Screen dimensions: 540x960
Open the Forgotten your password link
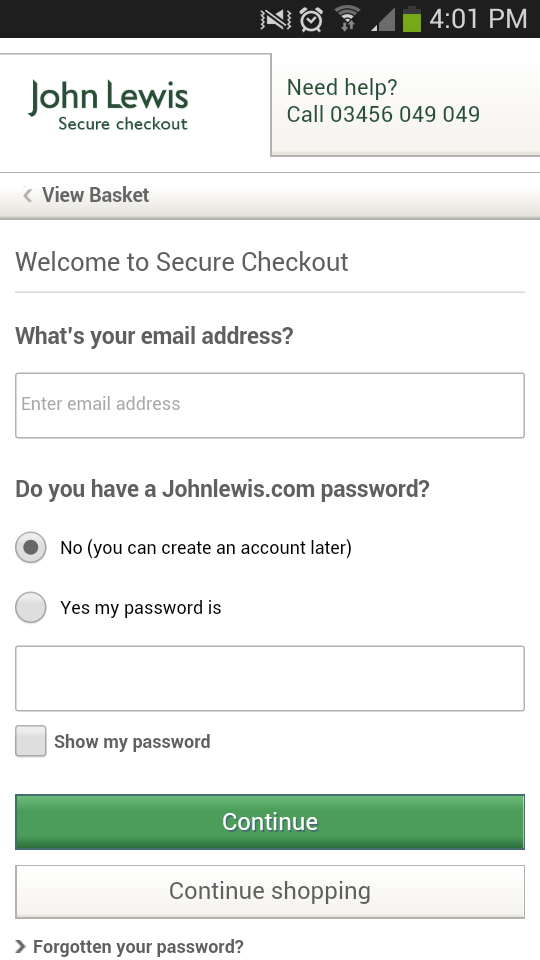tap(138, 947)
